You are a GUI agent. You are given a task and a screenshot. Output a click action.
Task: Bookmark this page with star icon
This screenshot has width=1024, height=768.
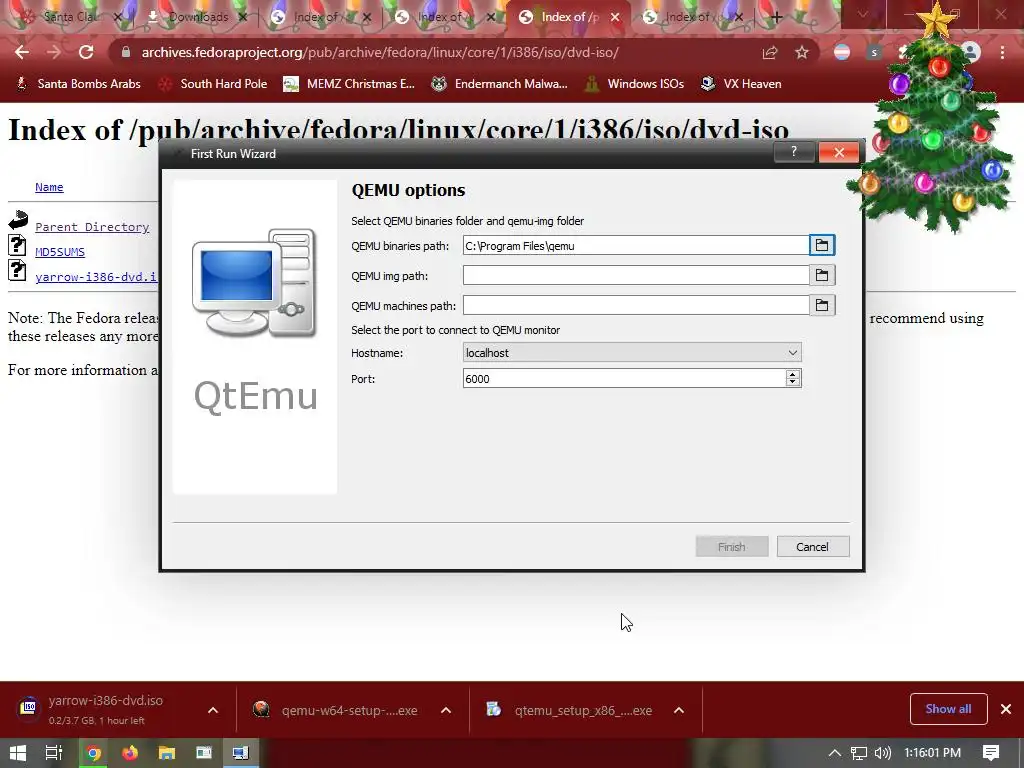point(802,52)
